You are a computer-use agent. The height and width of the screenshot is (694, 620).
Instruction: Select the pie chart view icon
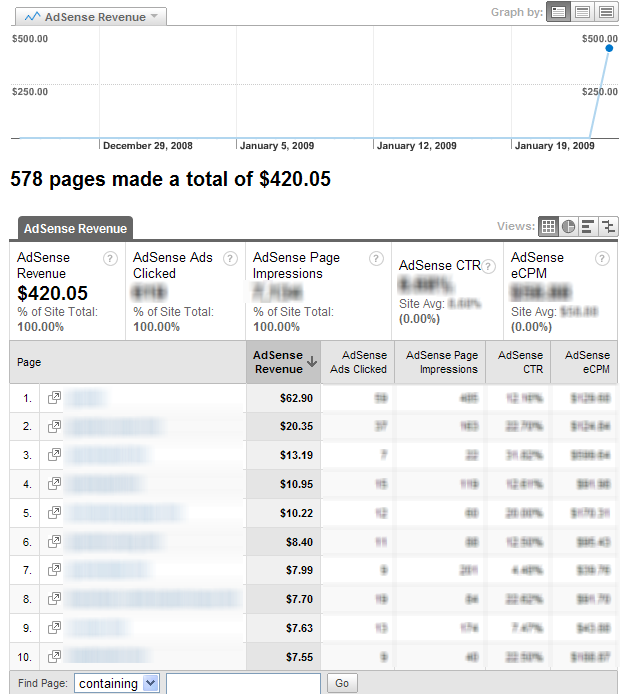click(568, 227)
